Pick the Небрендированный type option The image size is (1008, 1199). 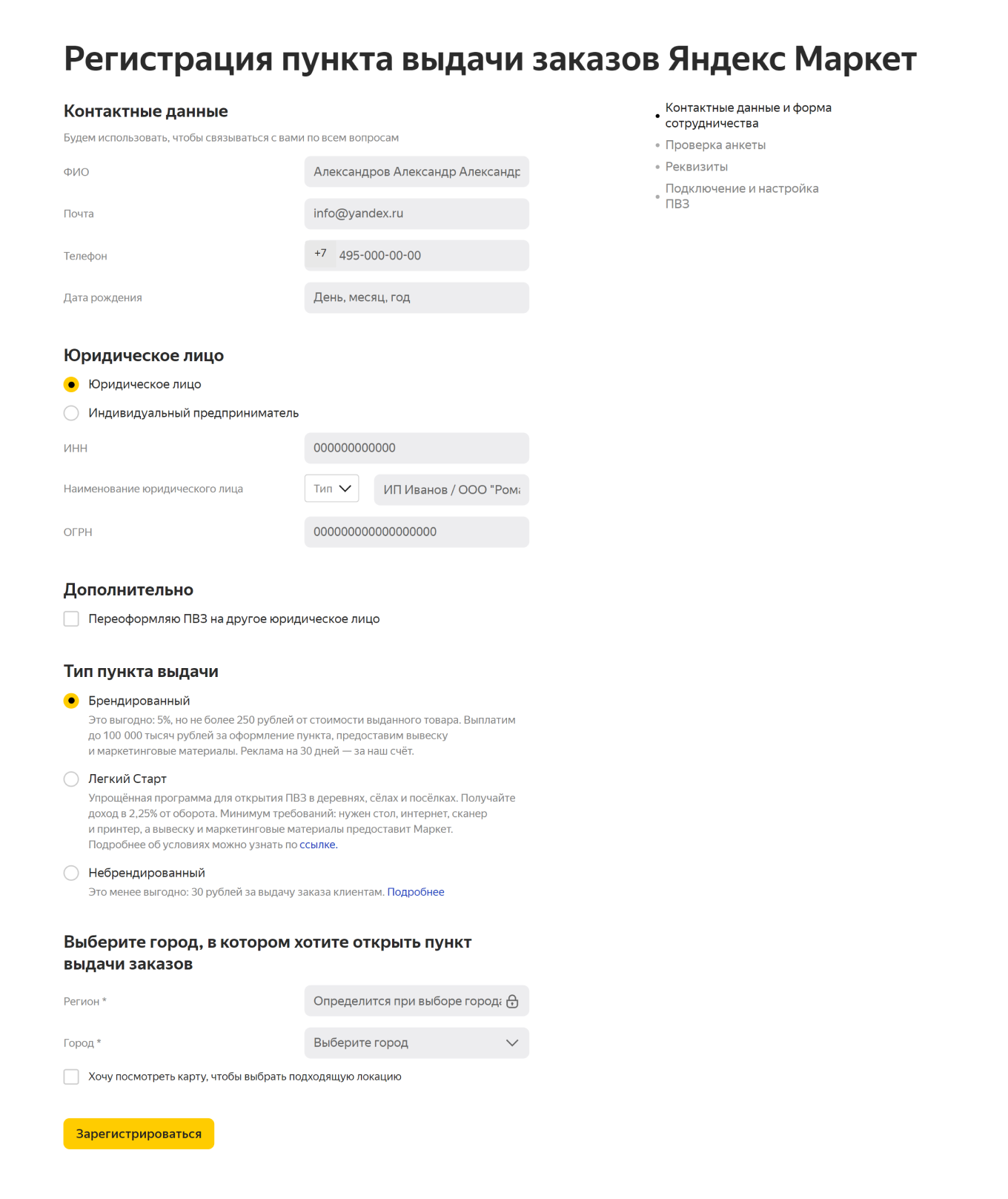71,873
